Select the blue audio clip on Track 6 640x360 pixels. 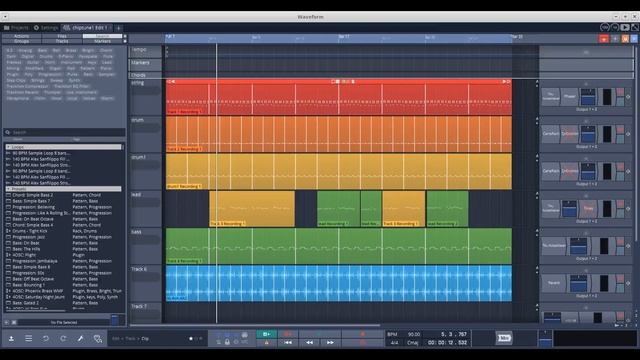pos(339,283)
